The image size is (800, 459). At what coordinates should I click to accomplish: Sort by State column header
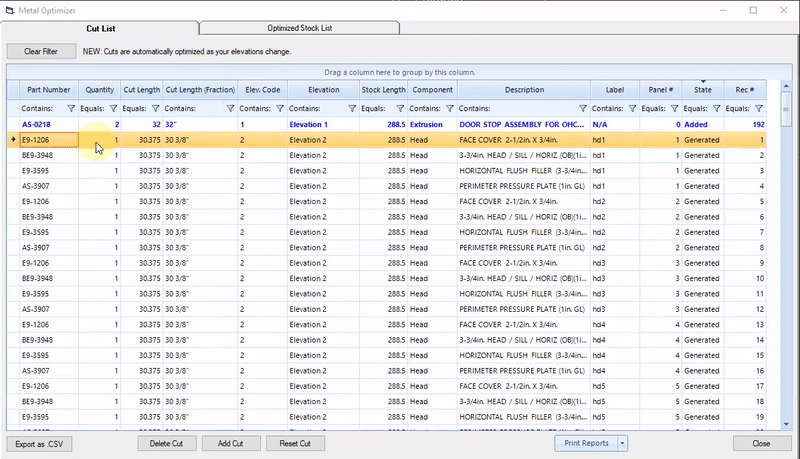[x=703, y=90]
